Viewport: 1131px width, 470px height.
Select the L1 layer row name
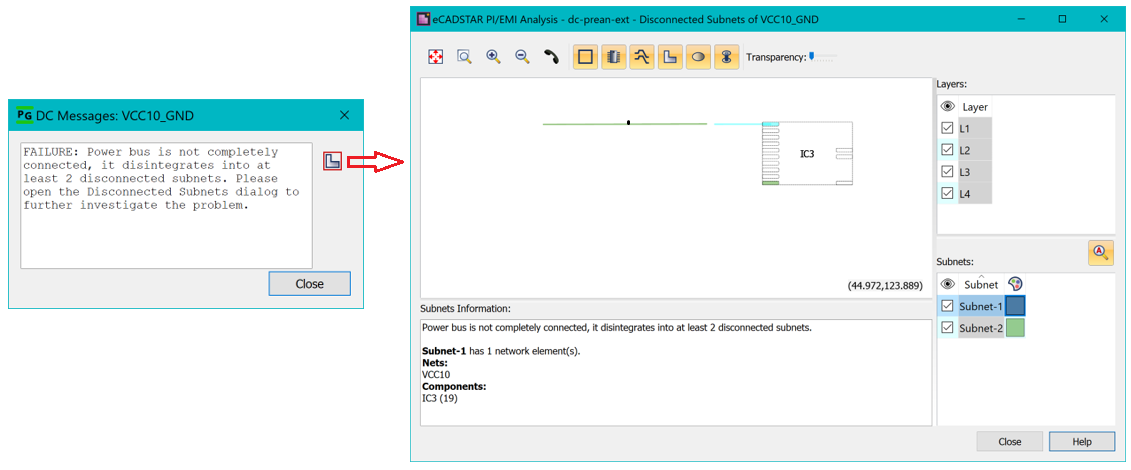tap(975, 128)
